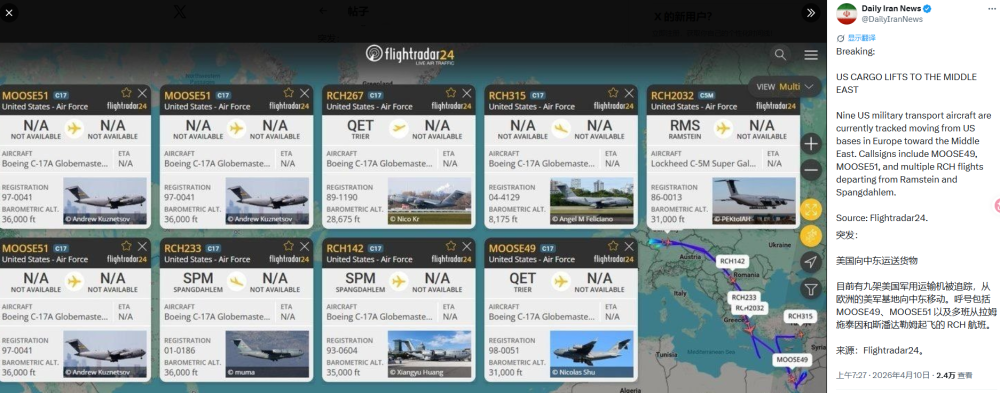
Task: Select the RCH315 label on the map
Action: point(800,316)
